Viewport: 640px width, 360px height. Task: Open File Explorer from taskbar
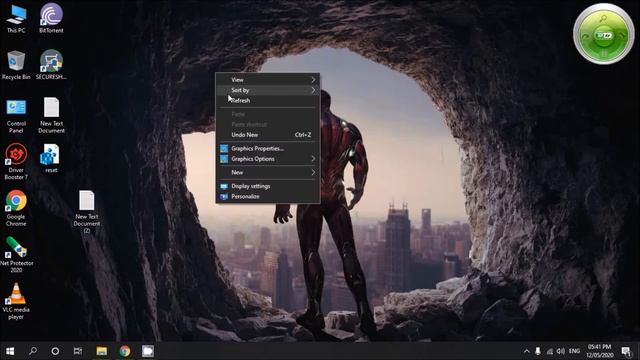pyautogui.click(x=102, y=351)
